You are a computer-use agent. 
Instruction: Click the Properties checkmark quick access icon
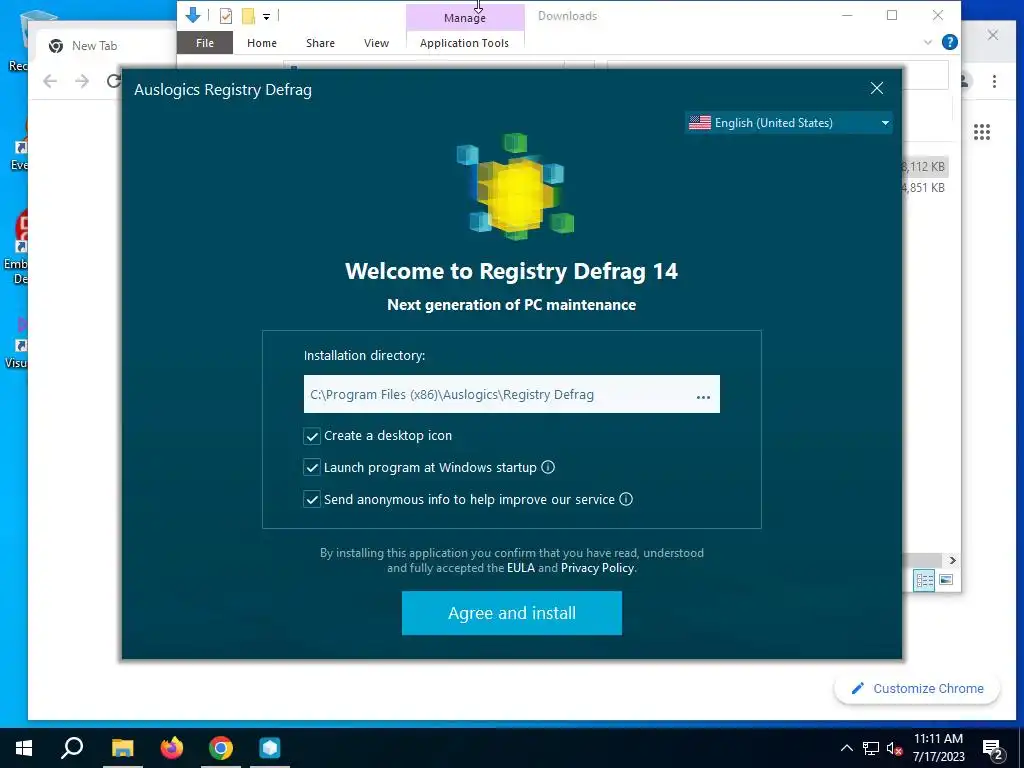(x=226, y=16)
